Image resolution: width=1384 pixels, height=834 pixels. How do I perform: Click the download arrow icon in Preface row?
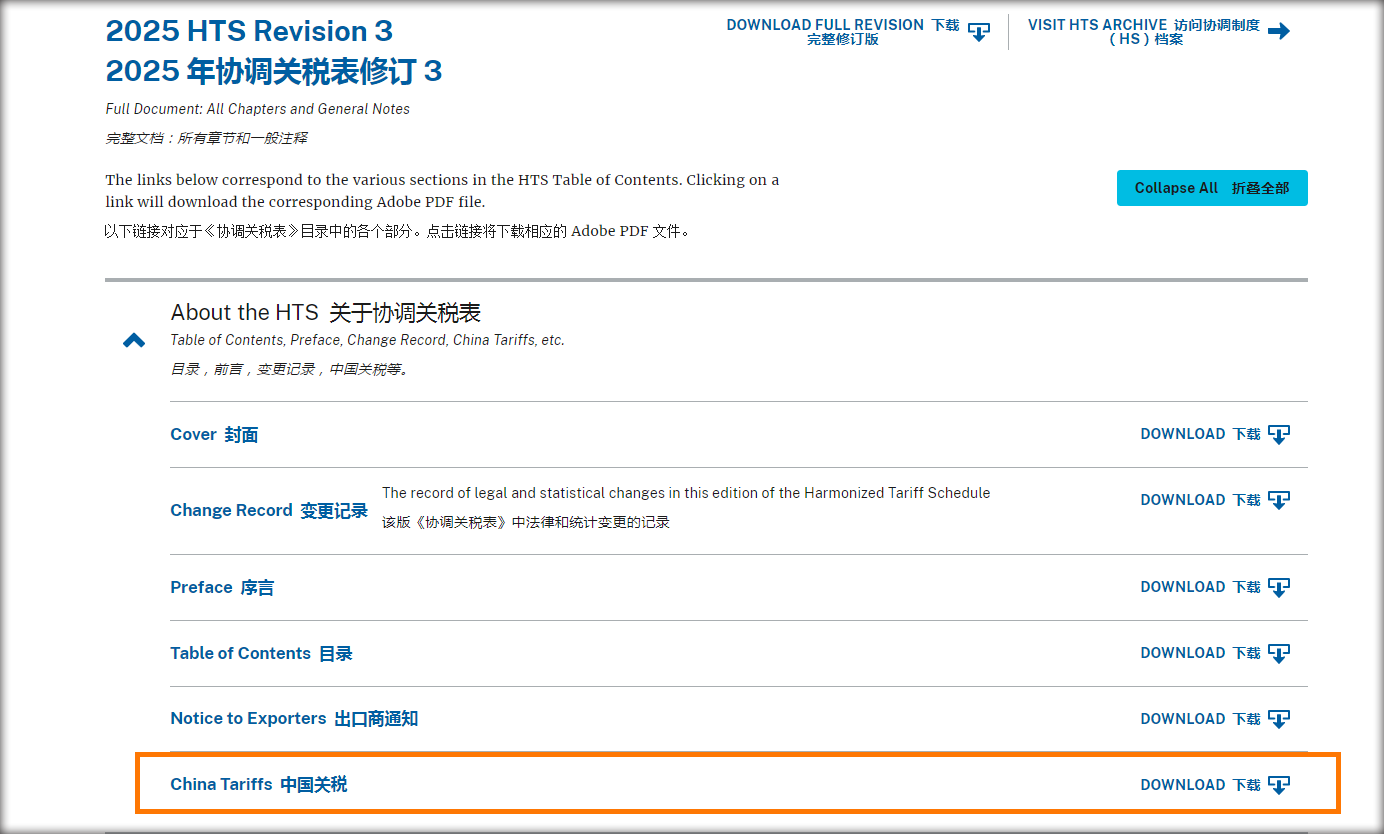1279,587
